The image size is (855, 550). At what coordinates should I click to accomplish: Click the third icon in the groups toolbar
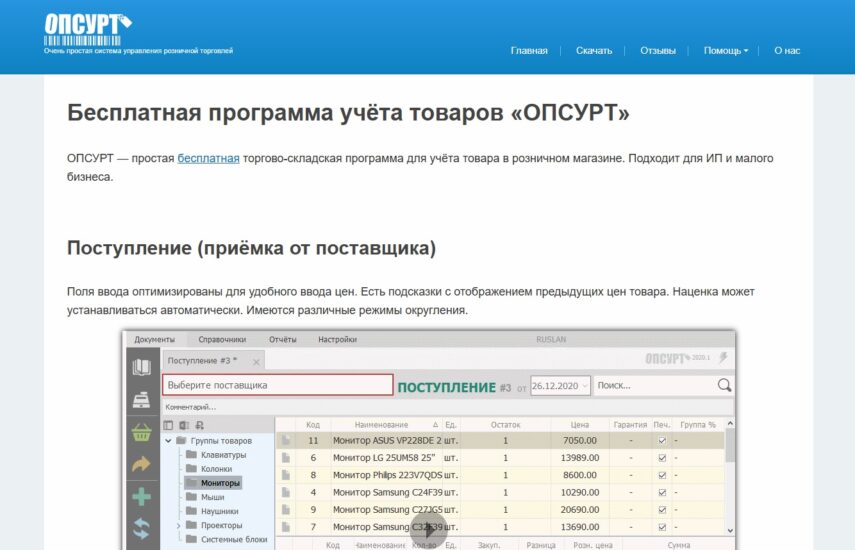[x=200, y=425]
